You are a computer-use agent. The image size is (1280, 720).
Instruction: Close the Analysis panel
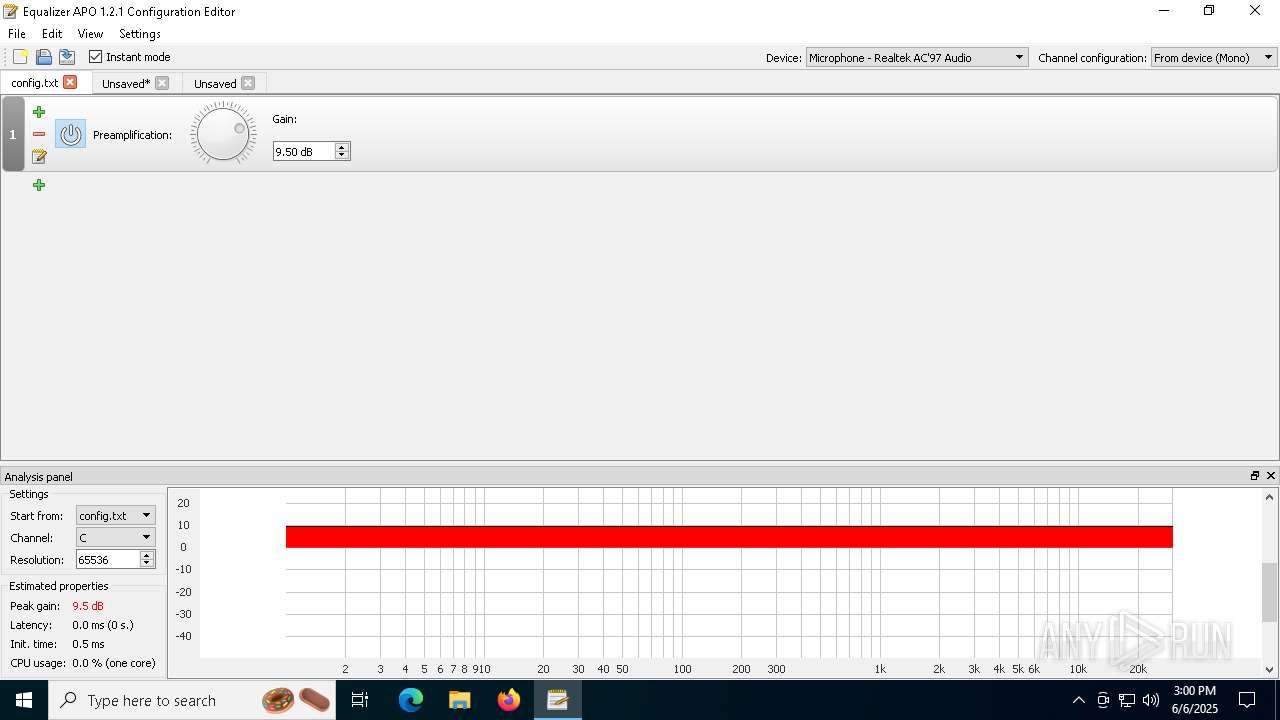1271,476
